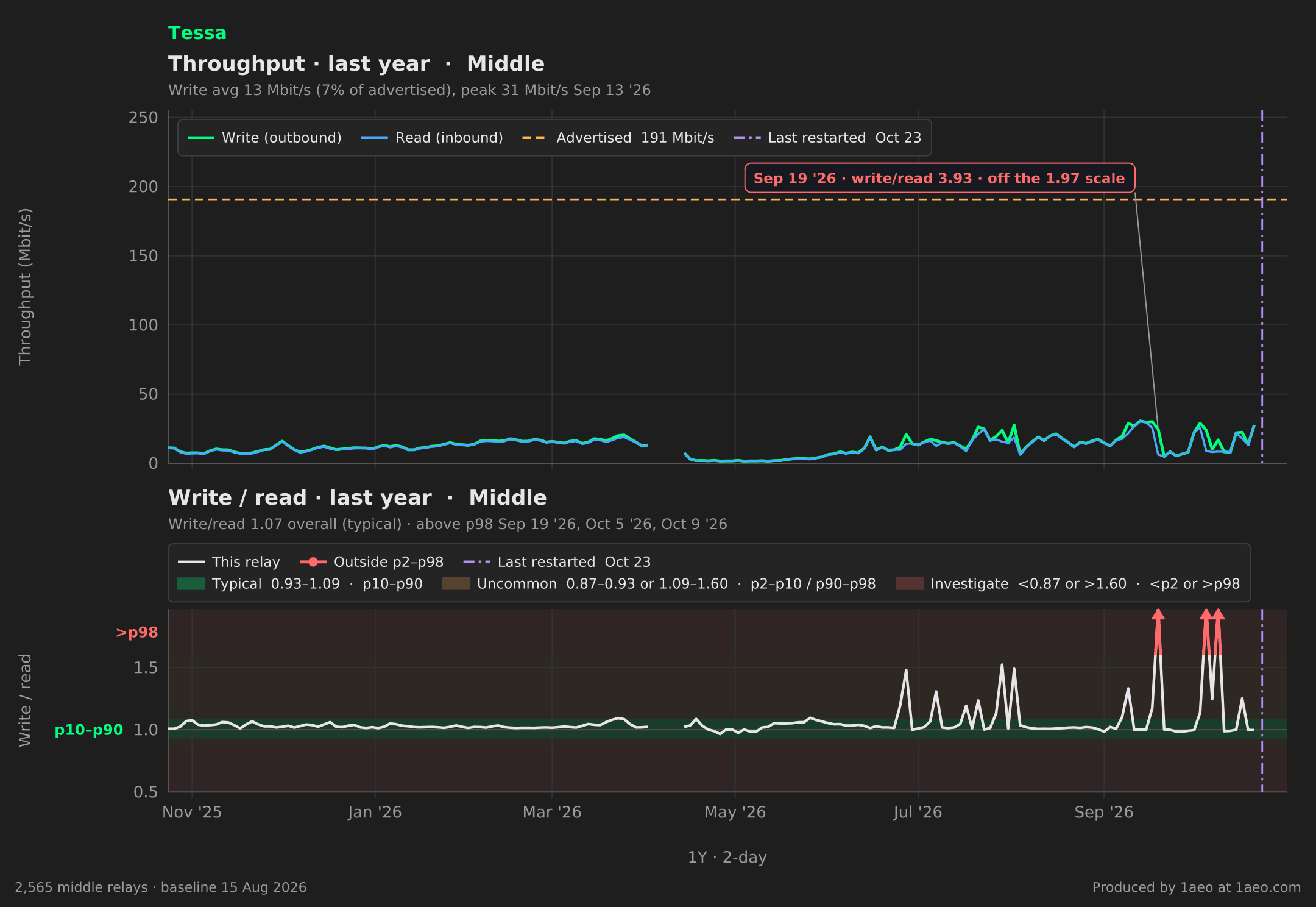Click the 100 tick on the throughput axis
Viewport: 1316px width, 907px height.
point(143,325)
